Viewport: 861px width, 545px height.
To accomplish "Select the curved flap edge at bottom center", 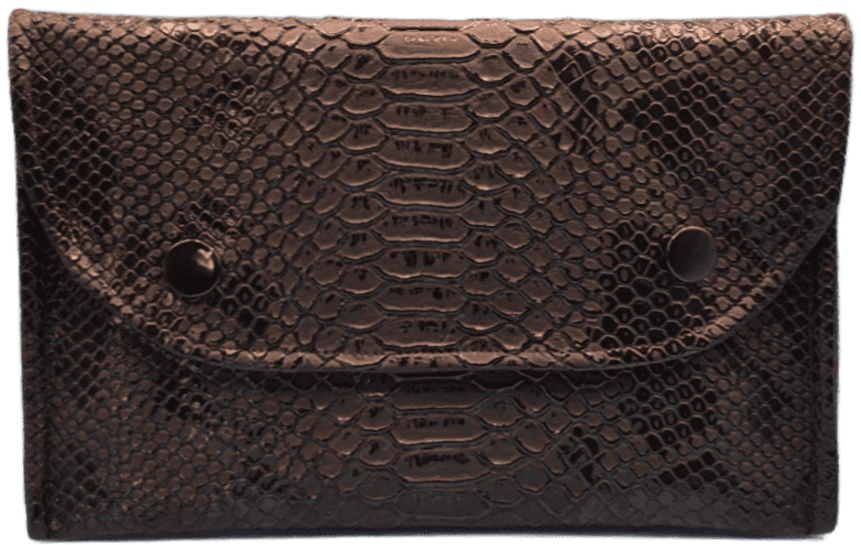I will click(428, 367).
